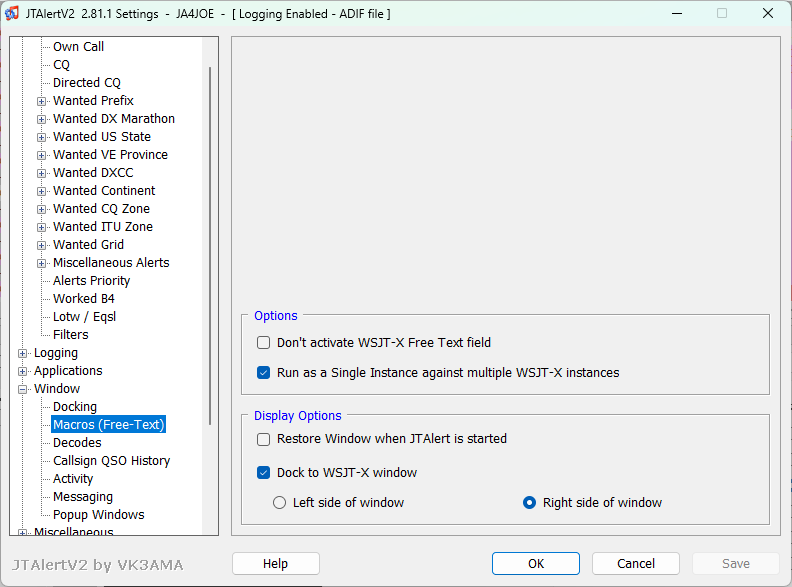
Task: Select Wanted VE Province tree label
Action: point(111,155)
